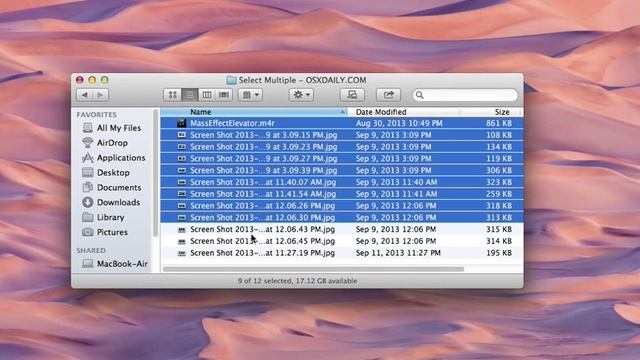
Task: Open the Action gear menu
Action: coord(301,95)
